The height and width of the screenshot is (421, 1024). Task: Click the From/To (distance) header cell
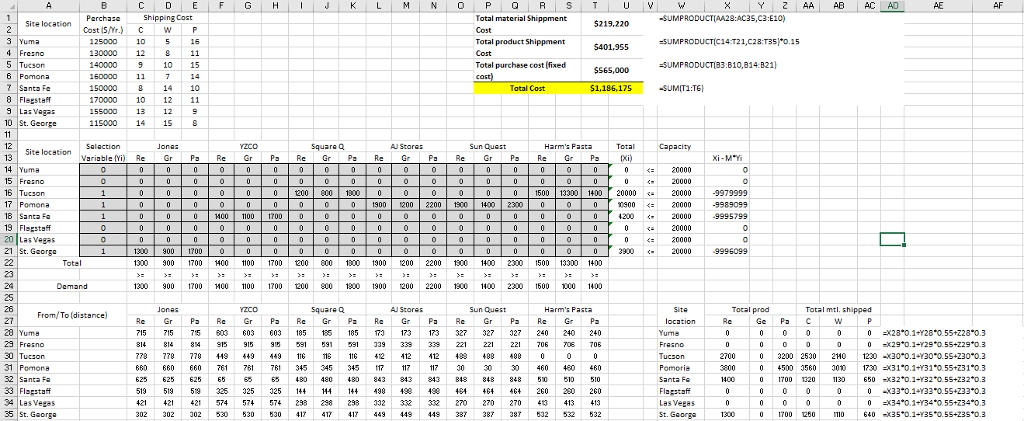tap(50, 288)
